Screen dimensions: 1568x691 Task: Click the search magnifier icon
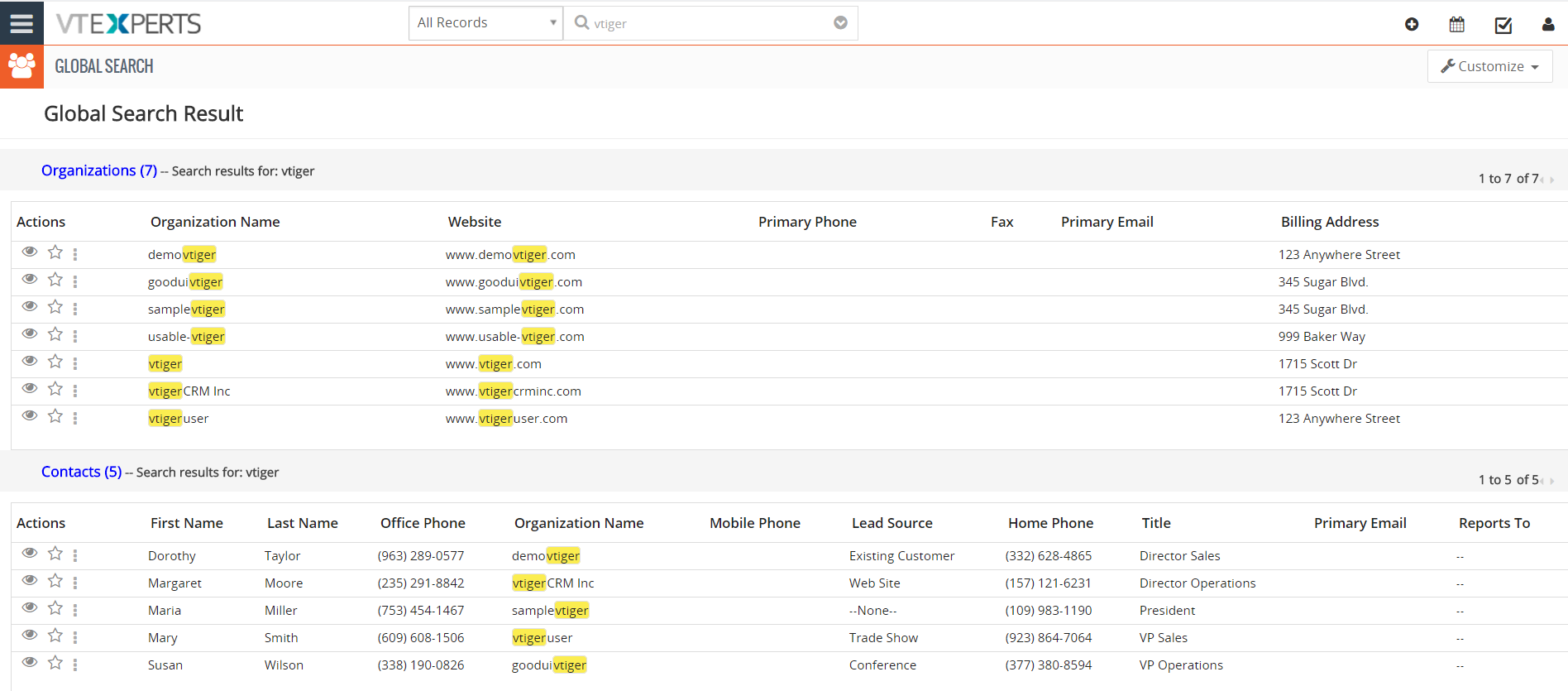pyautogui.click(x=582, y=23)
